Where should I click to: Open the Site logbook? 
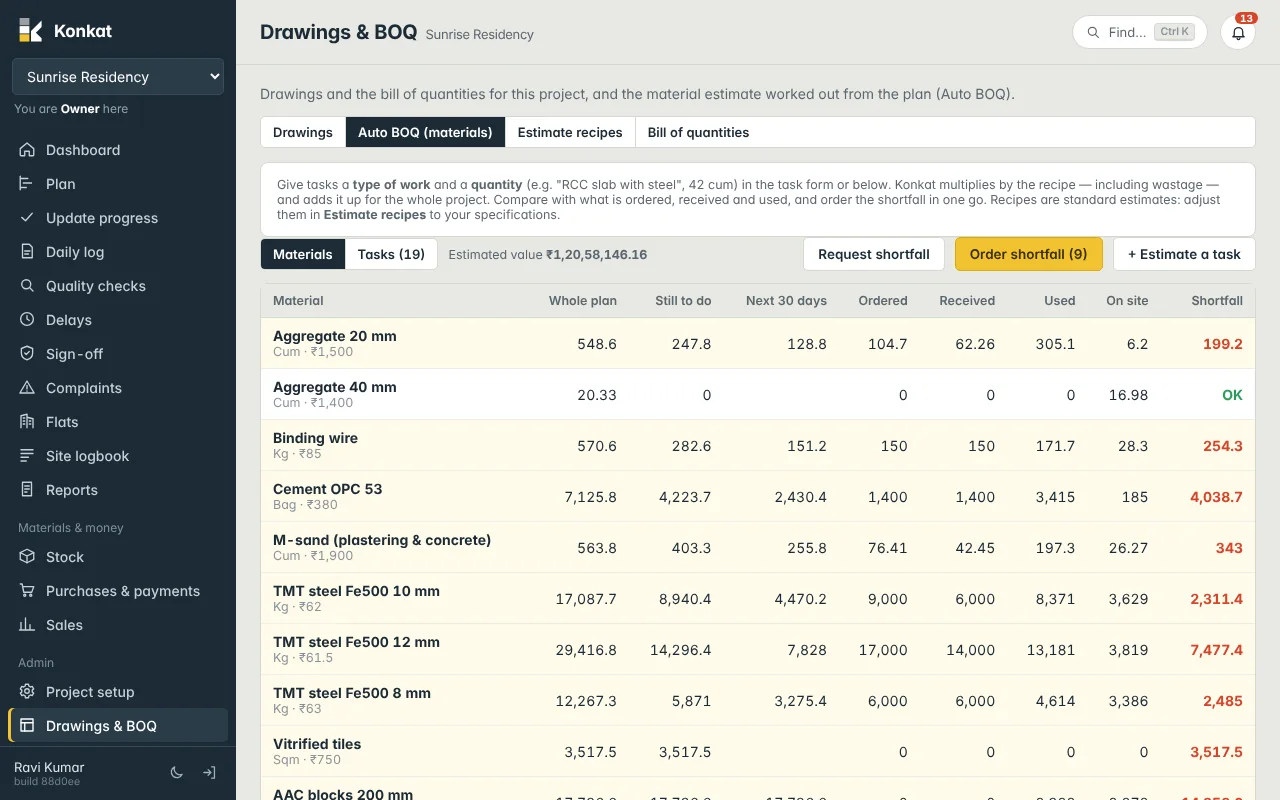pos(118,456)
